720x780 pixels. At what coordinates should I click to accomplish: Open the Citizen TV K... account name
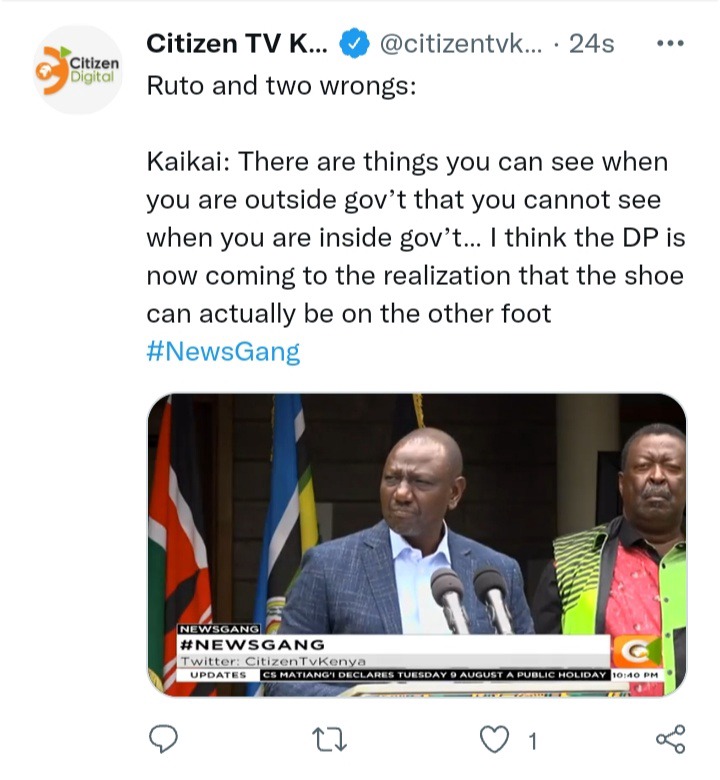[x=237, y=44]
